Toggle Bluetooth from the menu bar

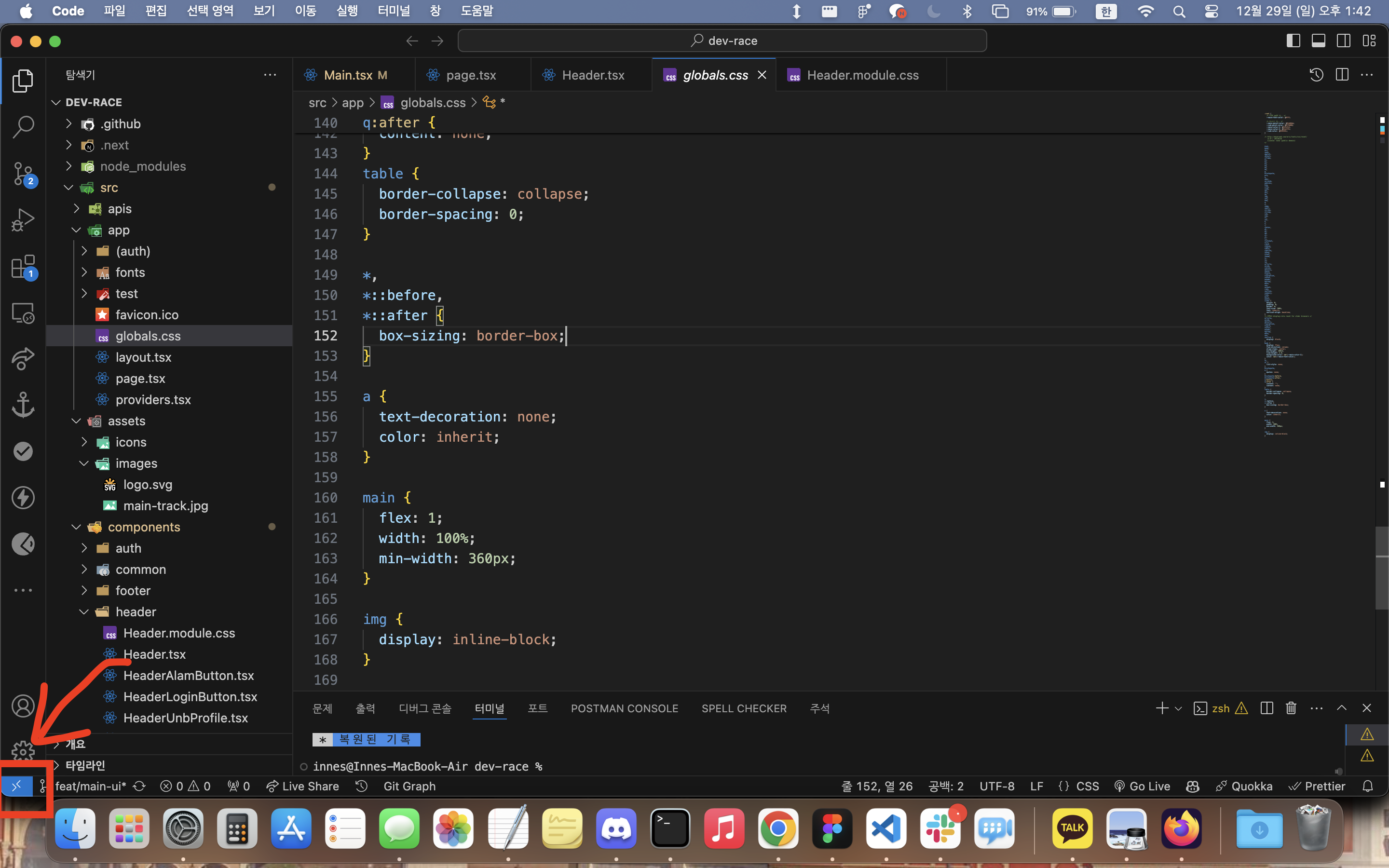[967, 12]
